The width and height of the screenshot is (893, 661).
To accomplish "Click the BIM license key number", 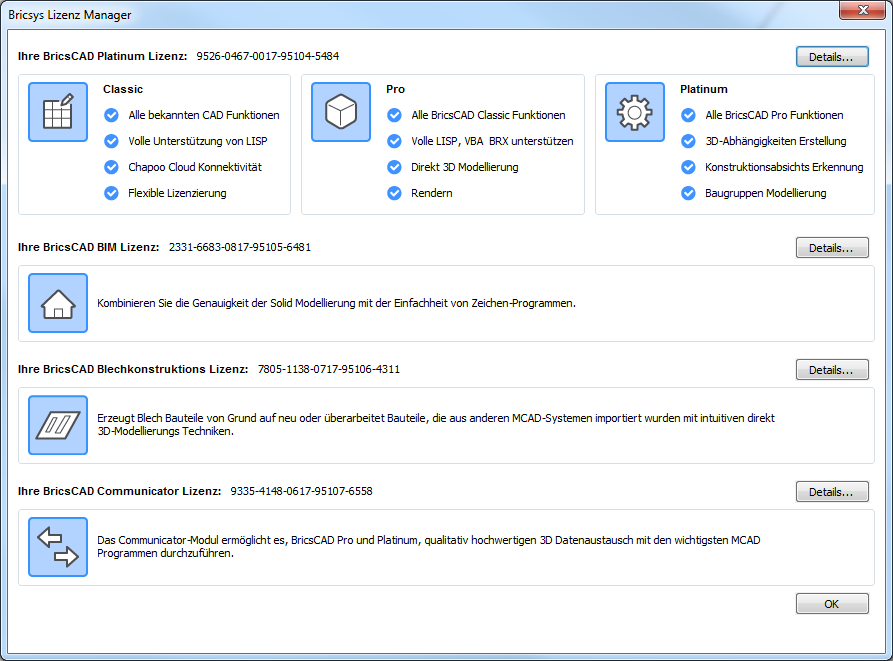I will coord(239,247).
